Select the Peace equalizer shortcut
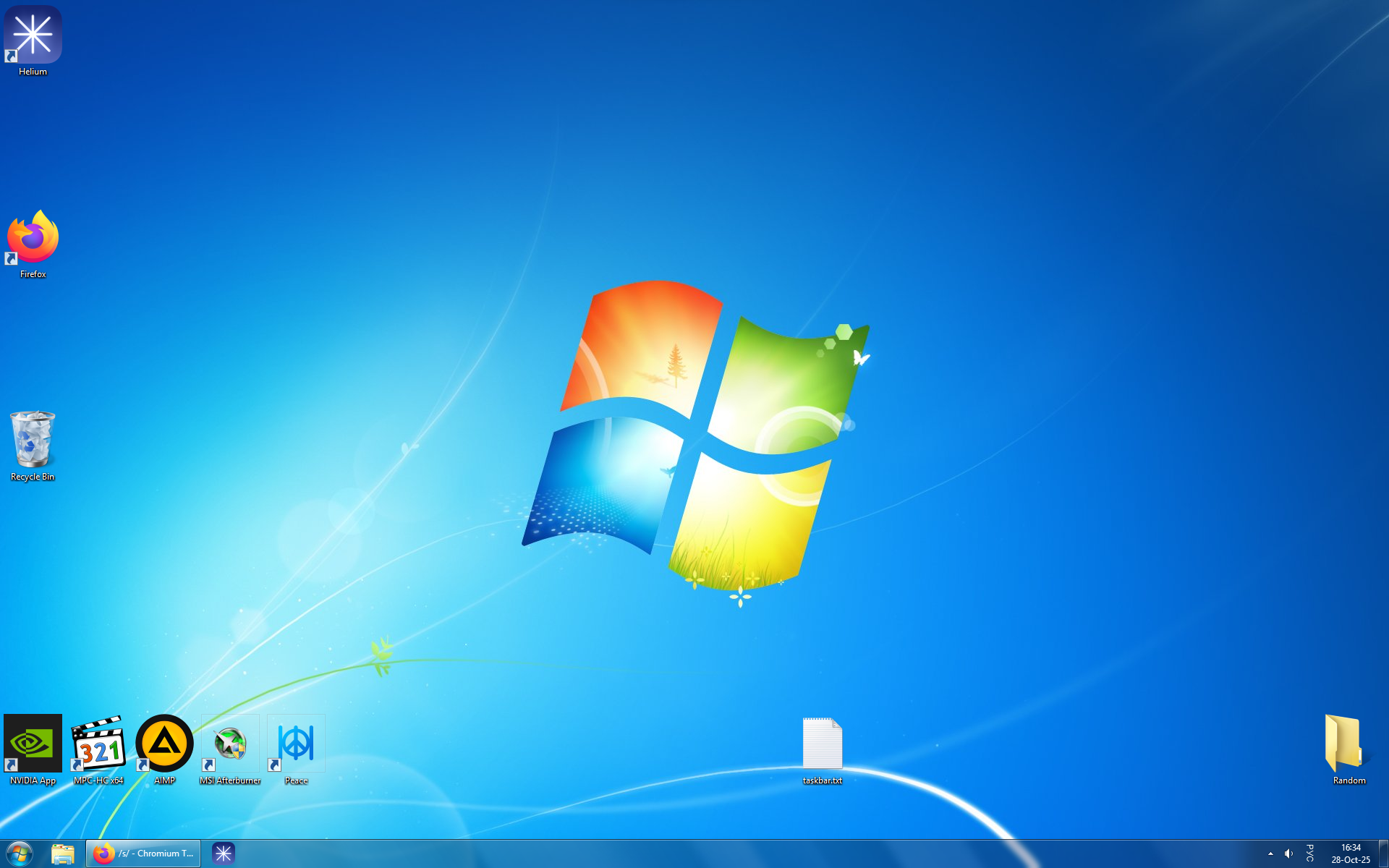Image resolution: width=1389 pixels, height=868 pixels. pos(296,744)
